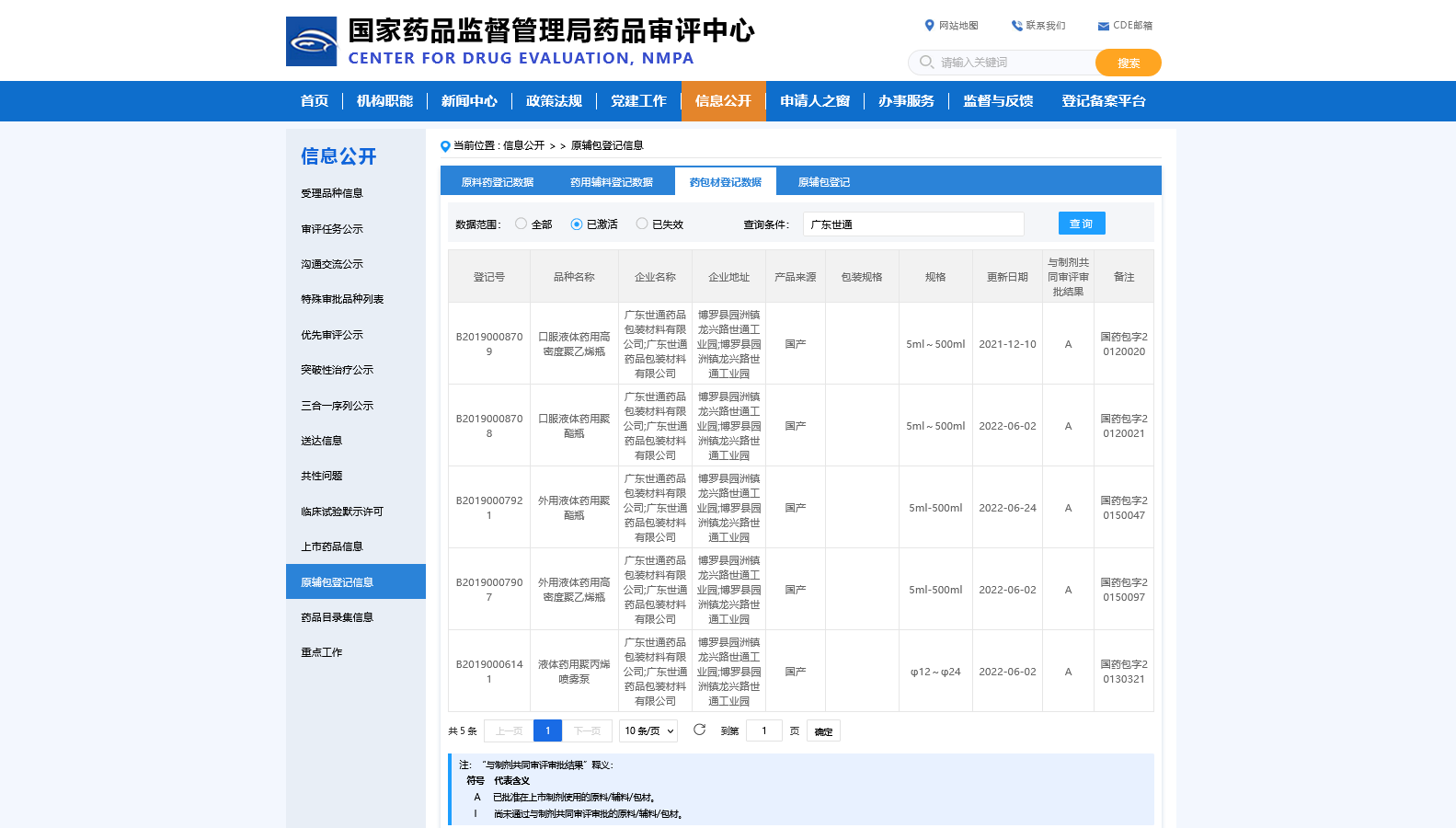Image resolution: width=1456 pixels, height=828 pixels.
Task: Open 原辅包登记信息 in sidebar
Action: (355, 581)
